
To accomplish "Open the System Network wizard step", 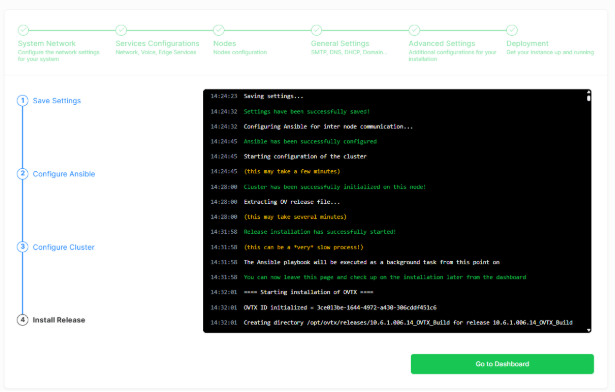I will click(x=47, y=44).
